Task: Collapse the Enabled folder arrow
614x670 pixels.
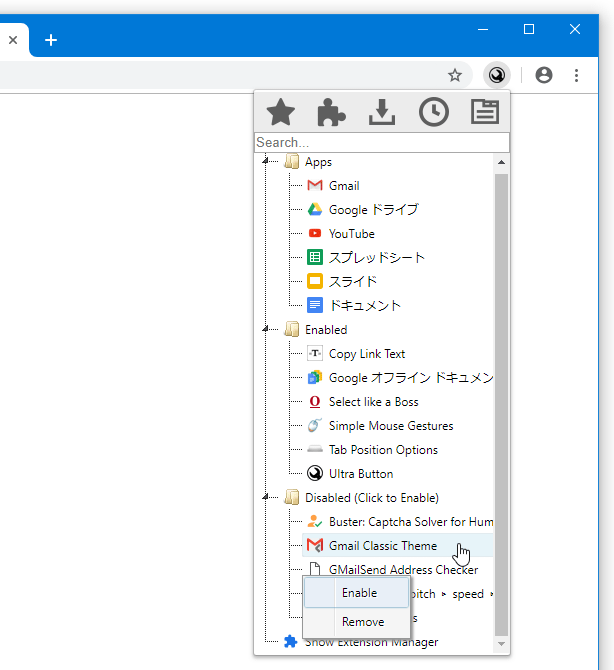Action: (x=265, y=329)
